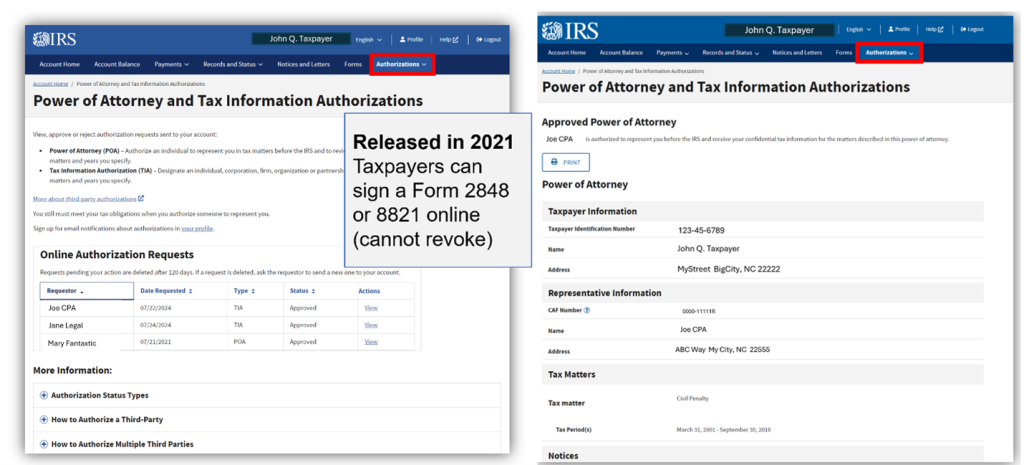The height and width of the screenshot is (465, 1024).
Task: Click date 07/21/2021 in table
Action: coord(154,342)
